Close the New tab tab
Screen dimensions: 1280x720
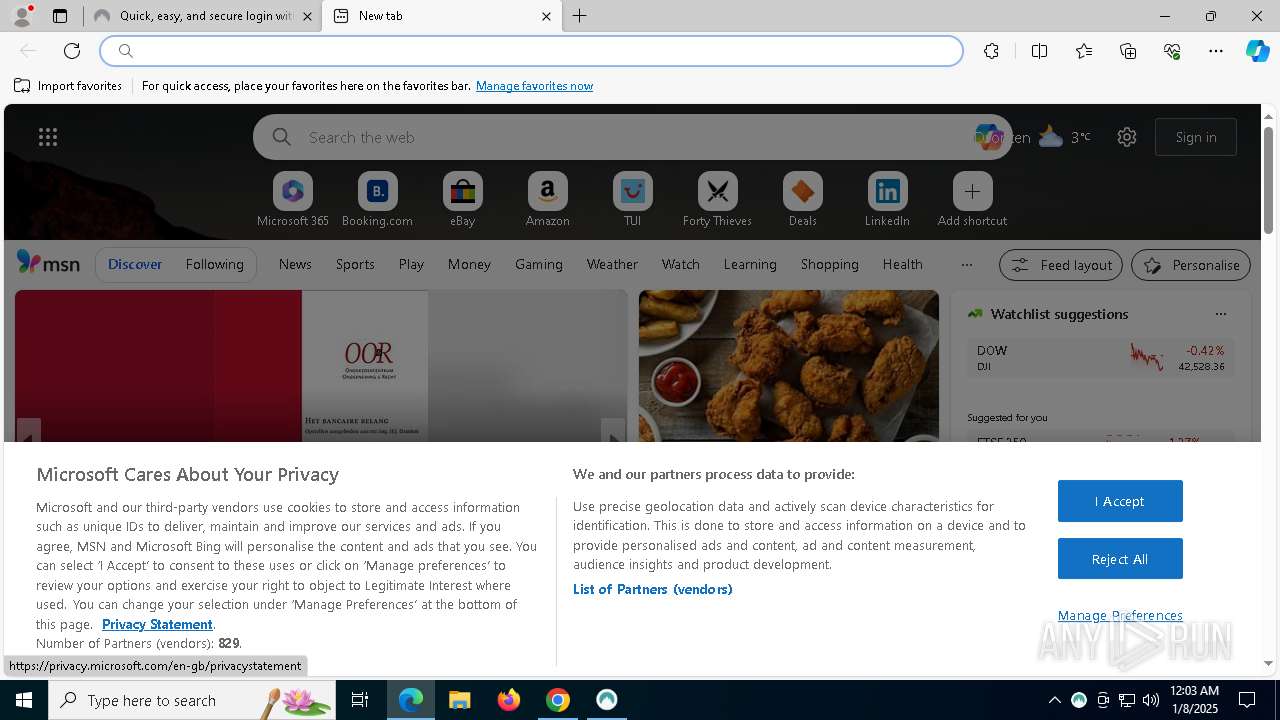[x=546, y=16]
